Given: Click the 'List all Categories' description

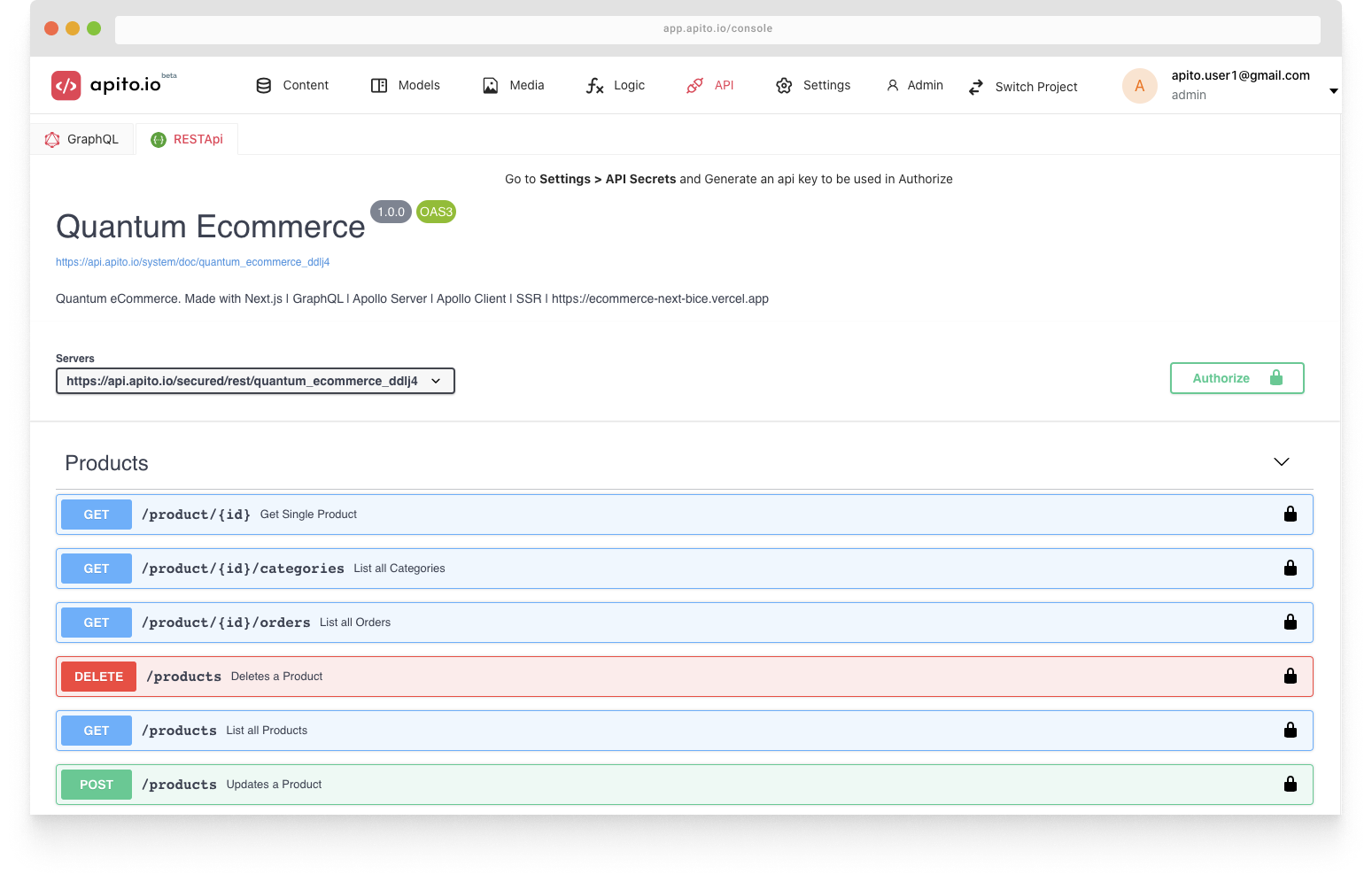Looking at the screenshot, I should point(399,569).
